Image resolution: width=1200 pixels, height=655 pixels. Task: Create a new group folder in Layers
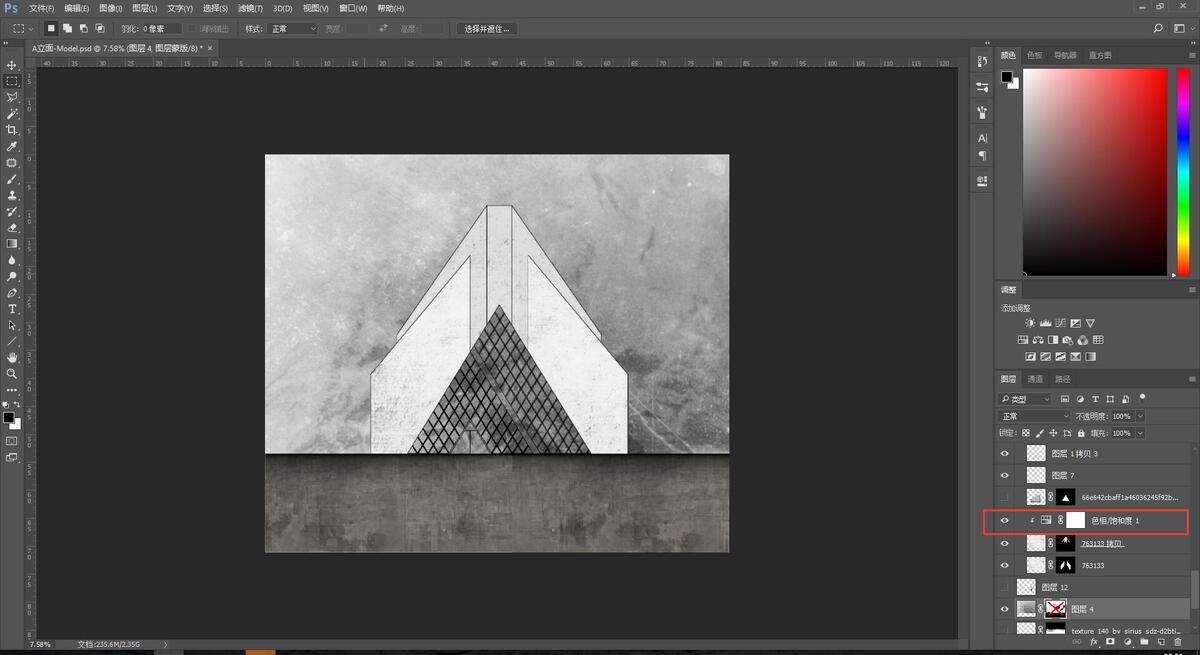(1144, 642)
